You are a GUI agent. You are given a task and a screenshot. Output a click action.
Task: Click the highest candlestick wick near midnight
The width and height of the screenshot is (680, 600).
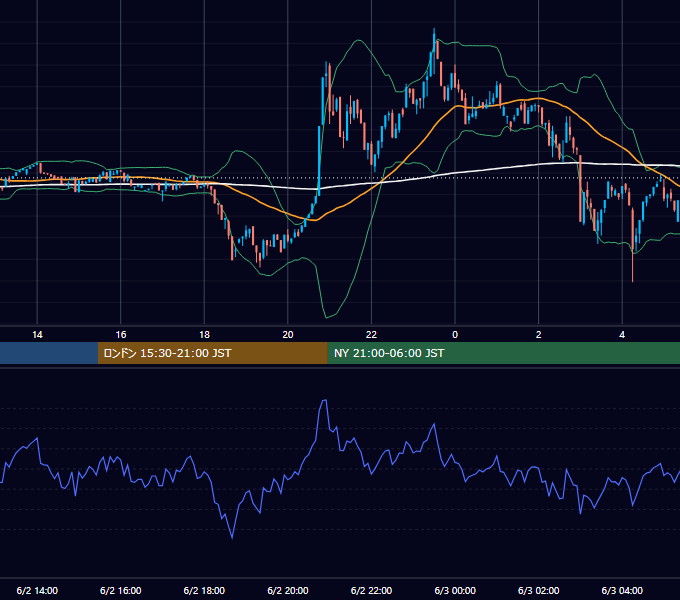click(434, 31)
